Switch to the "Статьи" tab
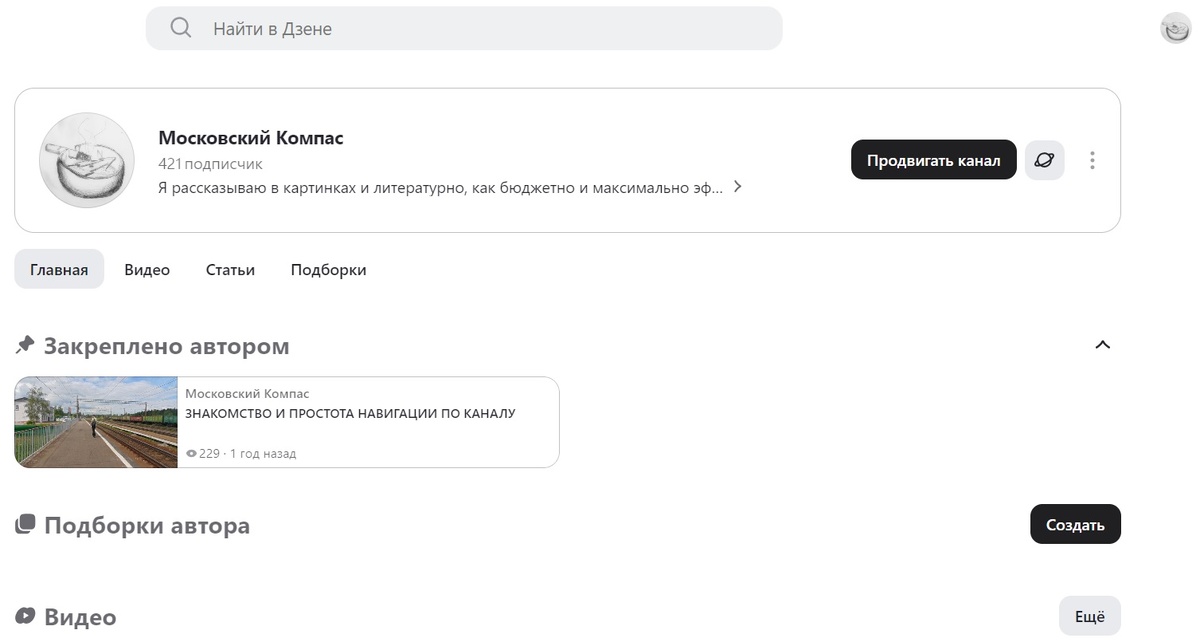The height and width of the screenshot is (642, 1200). (230, 270)
